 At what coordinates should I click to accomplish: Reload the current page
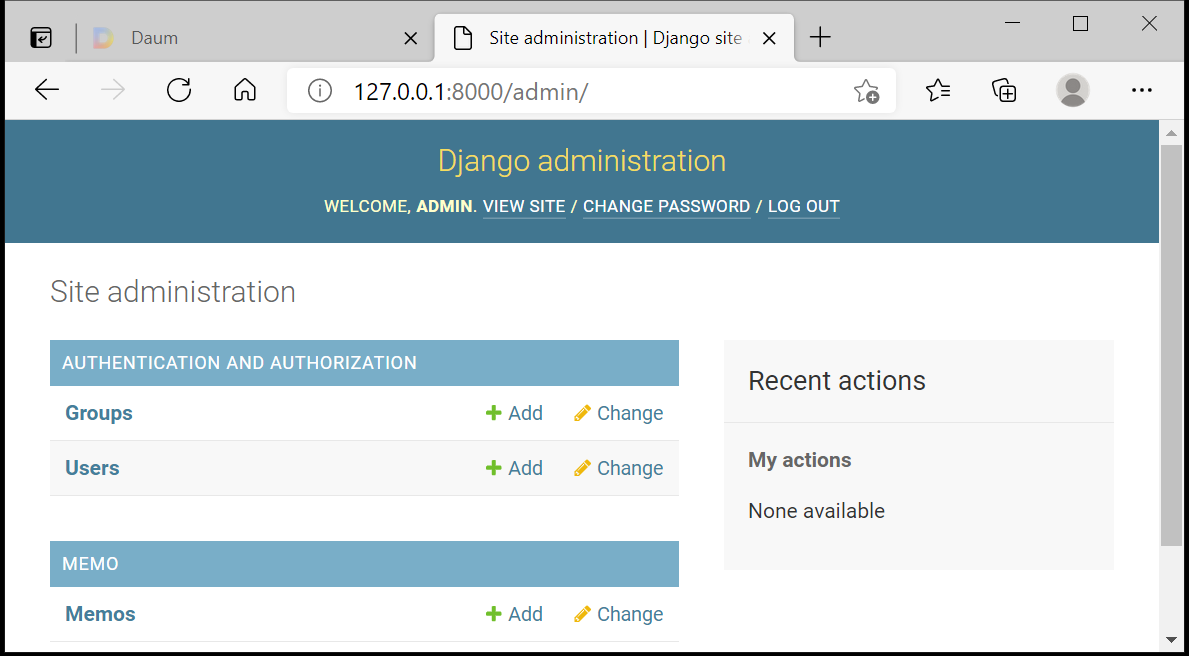click(179, 90)
